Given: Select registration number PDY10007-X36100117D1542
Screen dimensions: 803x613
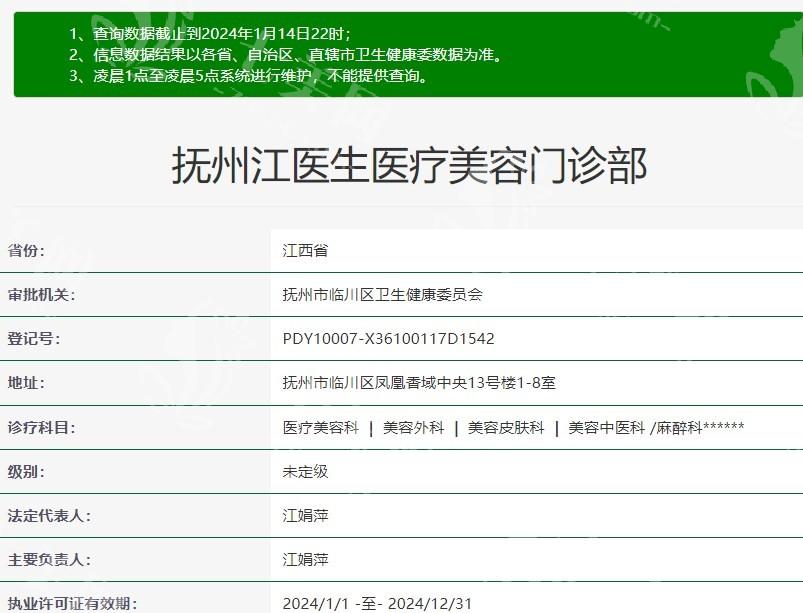Looking at the screenshot, I should (389, 339).
